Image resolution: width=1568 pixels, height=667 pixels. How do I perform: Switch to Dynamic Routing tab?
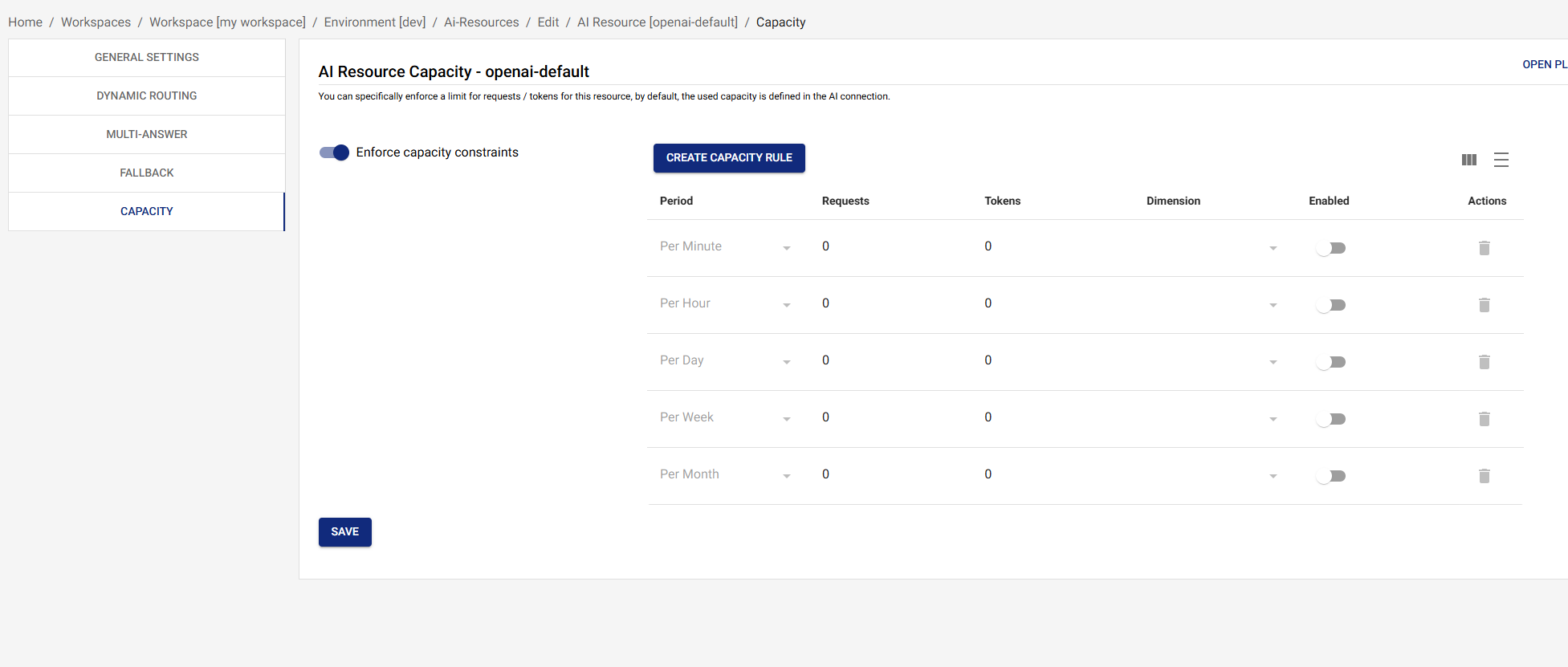pos(147,96)
